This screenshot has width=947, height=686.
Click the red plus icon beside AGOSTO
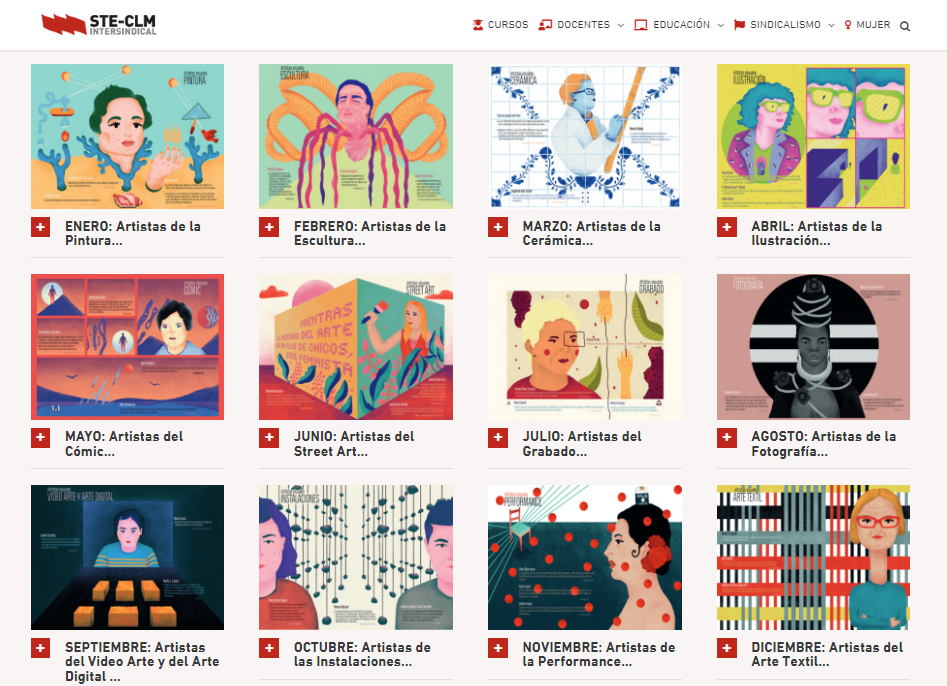coord(727,438)
